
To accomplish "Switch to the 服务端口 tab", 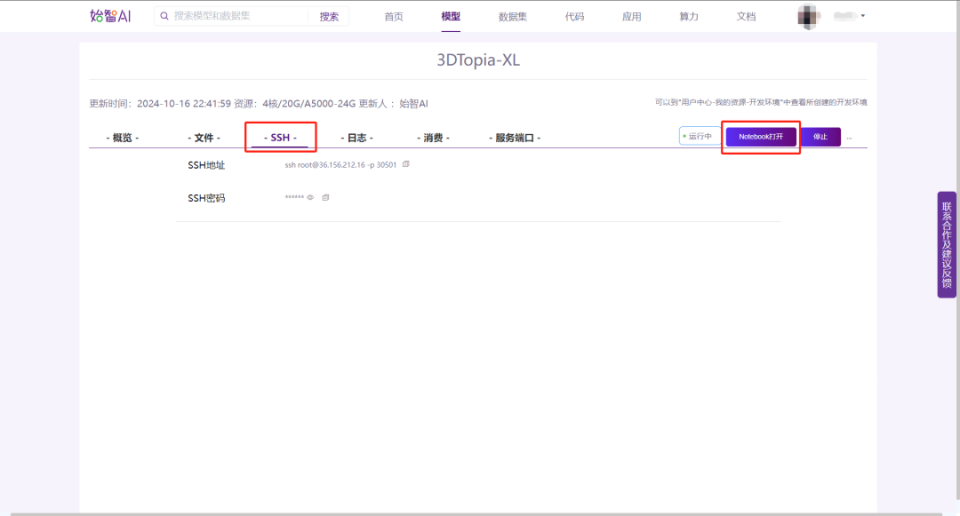I will (x=515, y=138).
